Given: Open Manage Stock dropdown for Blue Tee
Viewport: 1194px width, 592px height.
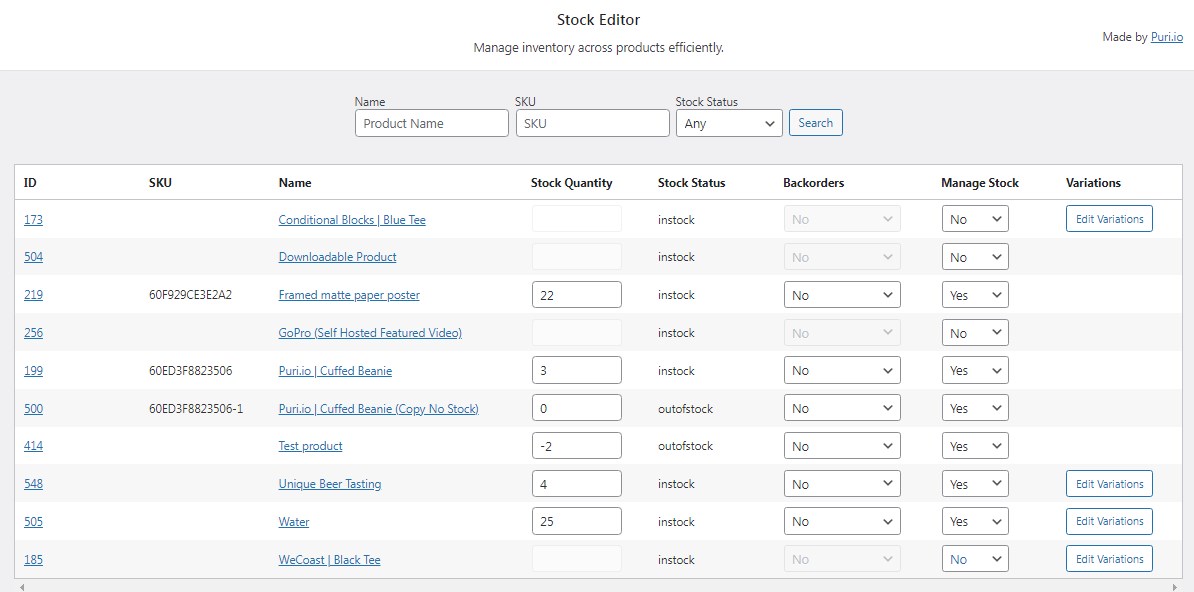Looking at the screenshot, I should click(x=975, y=219).
